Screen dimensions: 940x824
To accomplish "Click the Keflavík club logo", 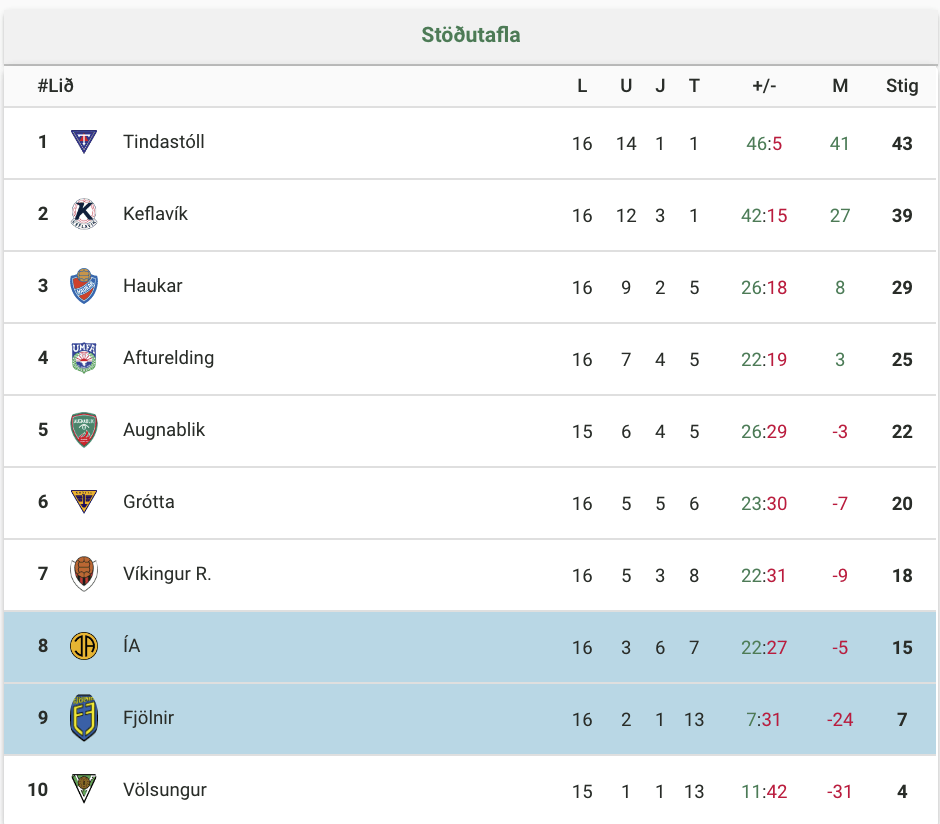I will (x=84, y=214).
